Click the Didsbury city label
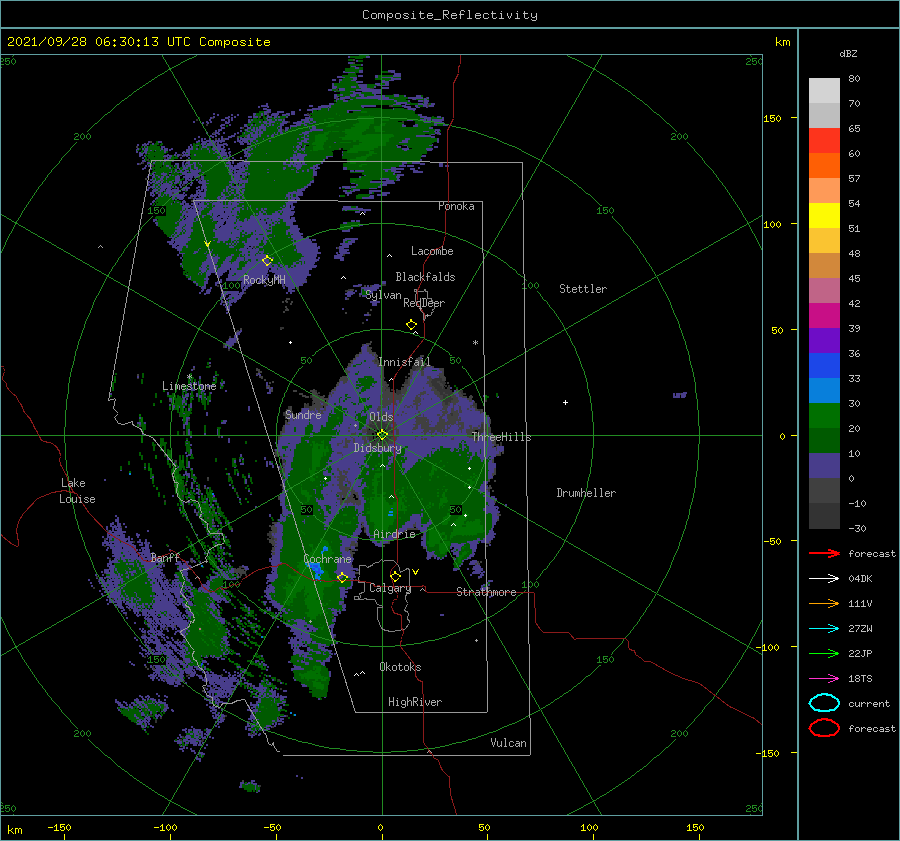The height and width of the screenshot is (841, 900). (x=377, y=448)
